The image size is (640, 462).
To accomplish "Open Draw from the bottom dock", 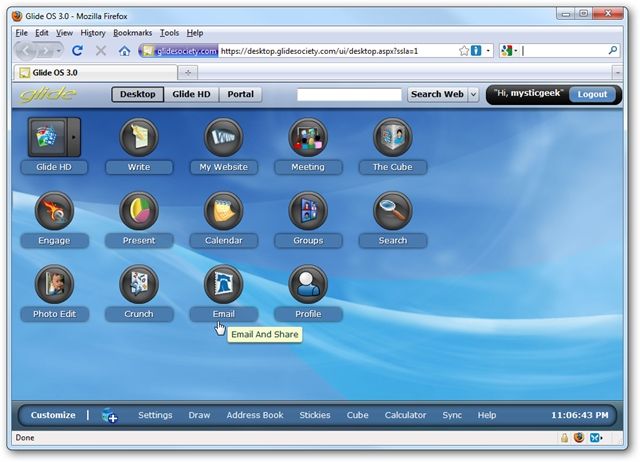I will click(199, 415).
